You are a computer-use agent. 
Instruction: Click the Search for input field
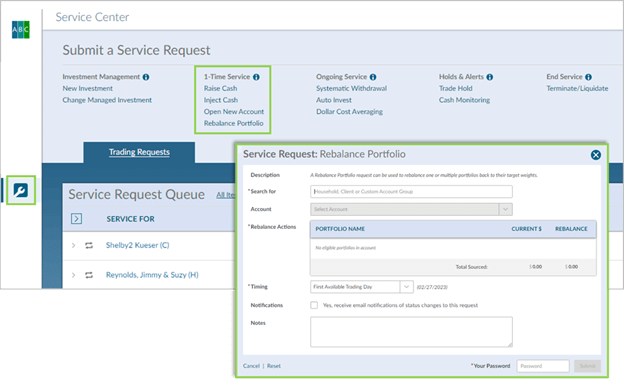(x=411, y=191)
